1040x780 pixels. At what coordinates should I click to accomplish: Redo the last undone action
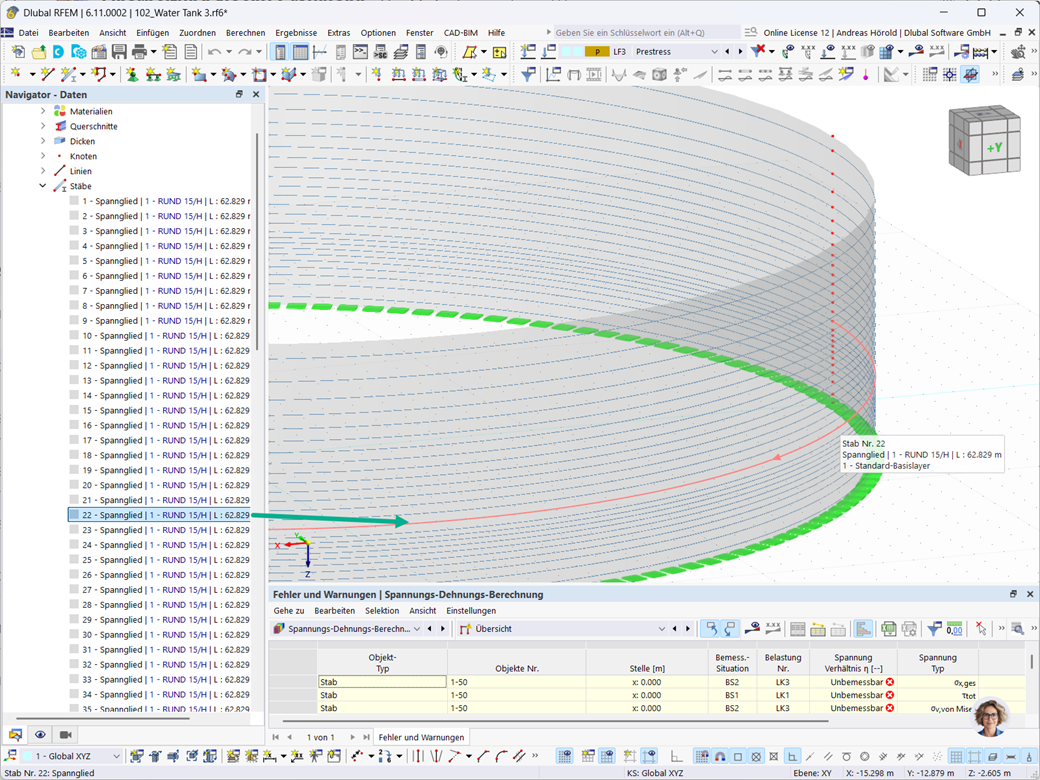245,52
